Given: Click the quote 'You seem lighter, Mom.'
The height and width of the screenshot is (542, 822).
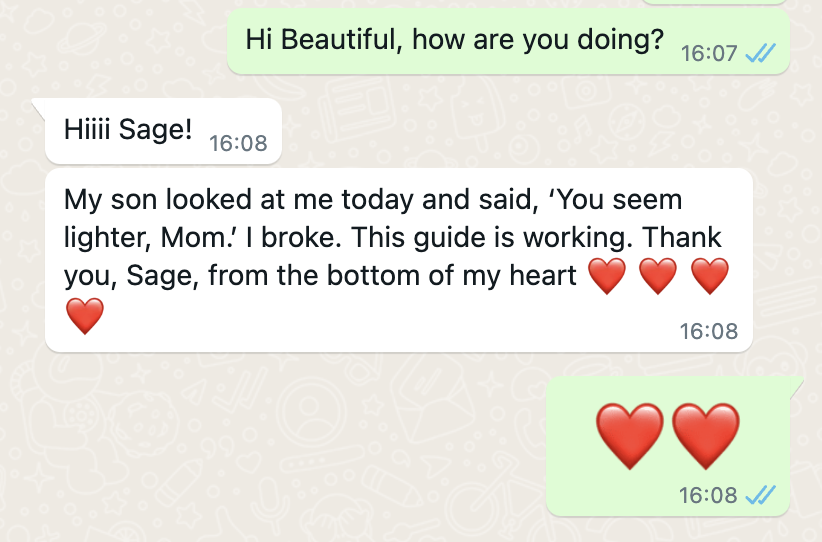Looking at the screenshot, I should click(x=373, y=219).
